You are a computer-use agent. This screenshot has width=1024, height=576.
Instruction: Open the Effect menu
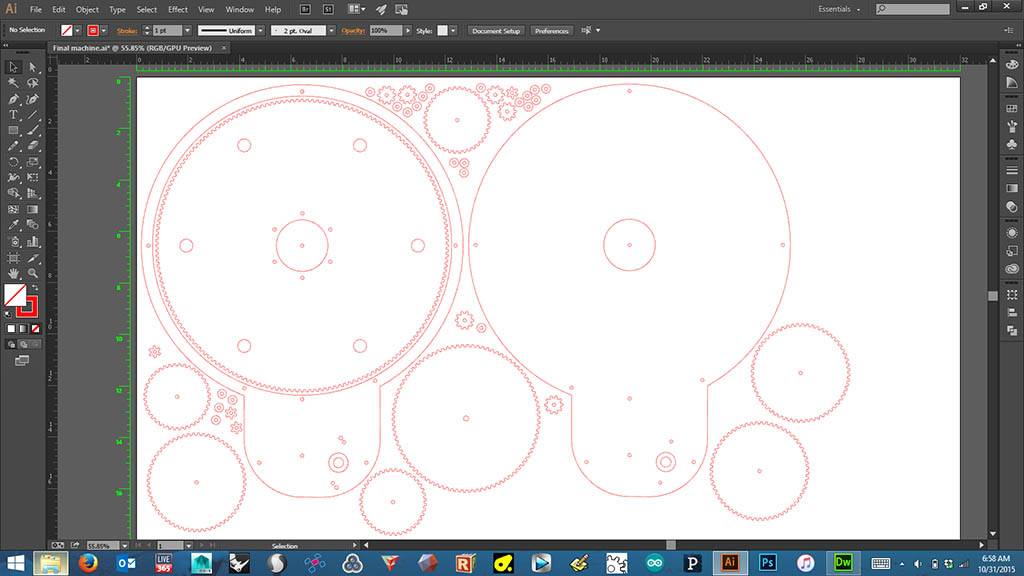178,9
